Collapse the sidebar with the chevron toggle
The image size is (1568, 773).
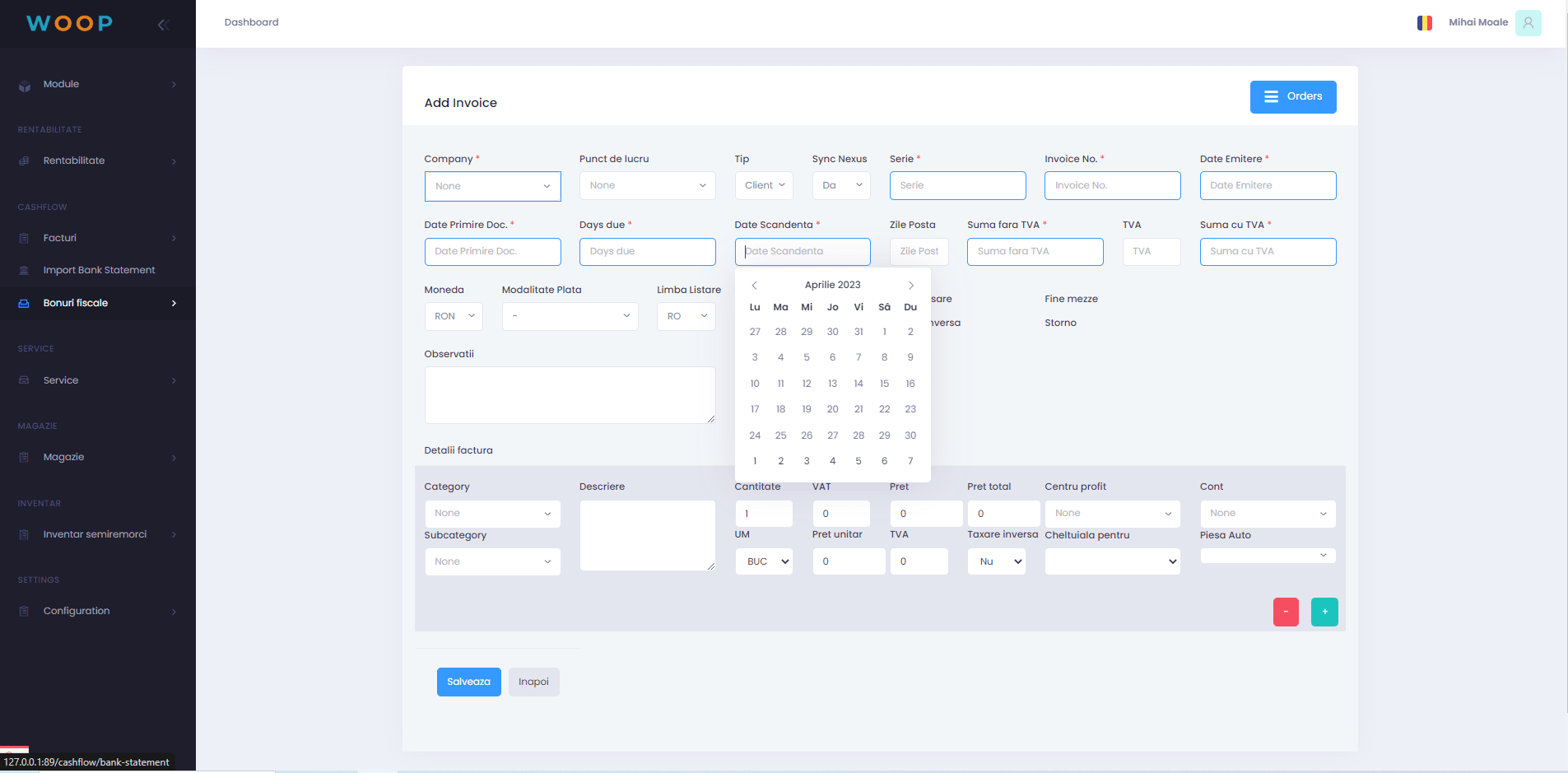coord(163,25)
